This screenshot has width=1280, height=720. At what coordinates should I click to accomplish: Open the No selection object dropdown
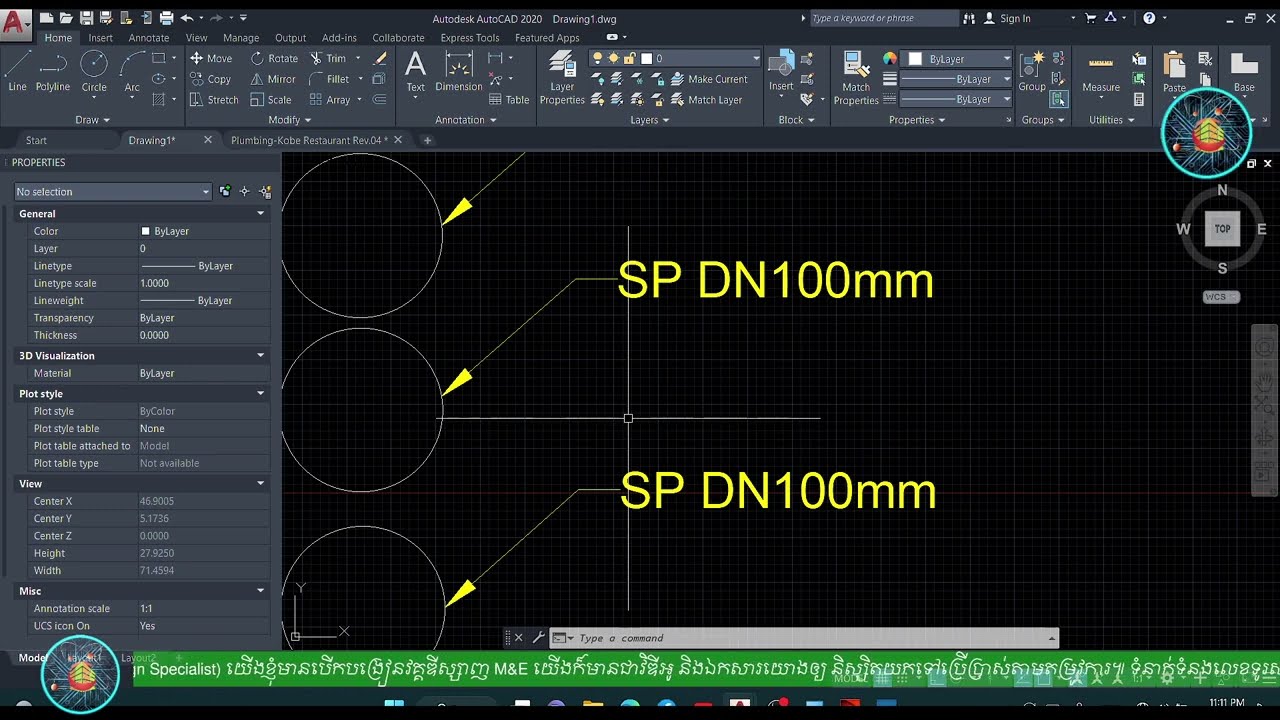[x=113, y=192]
